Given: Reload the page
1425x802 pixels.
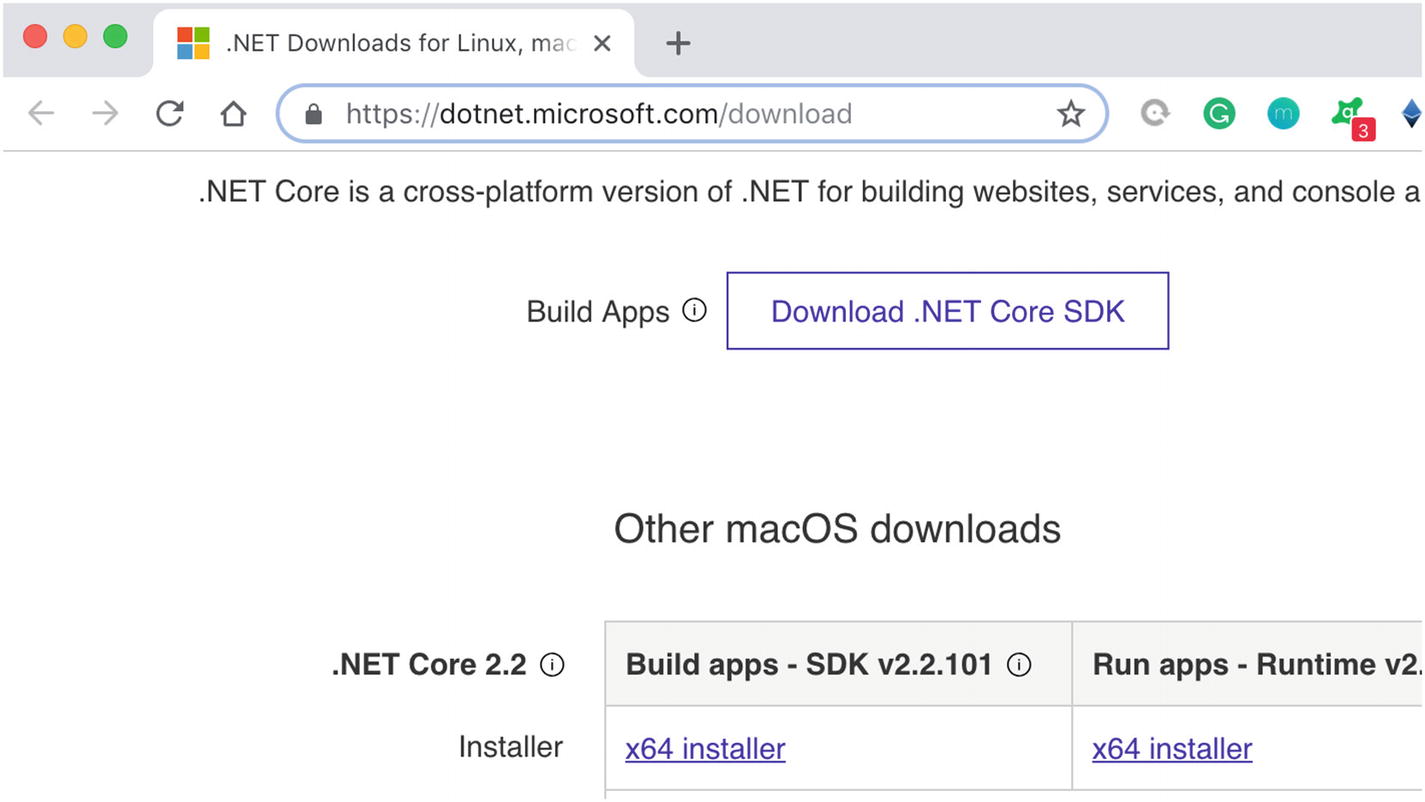Looking at the screenshot, I should 169,114.
